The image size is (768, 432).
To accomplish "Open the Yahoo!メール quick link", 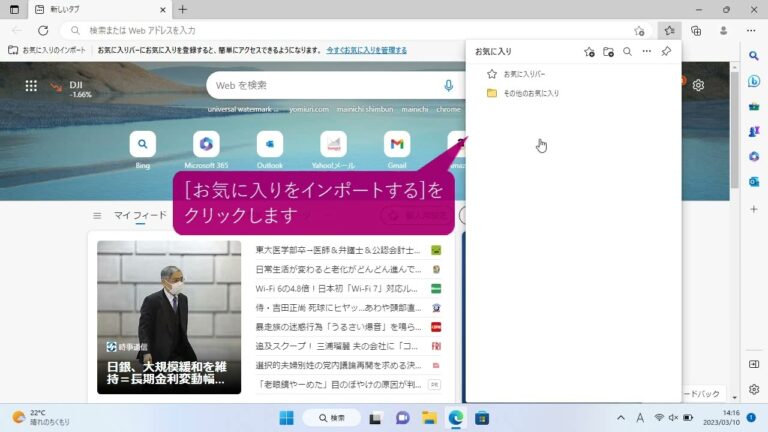I will 333,149.
